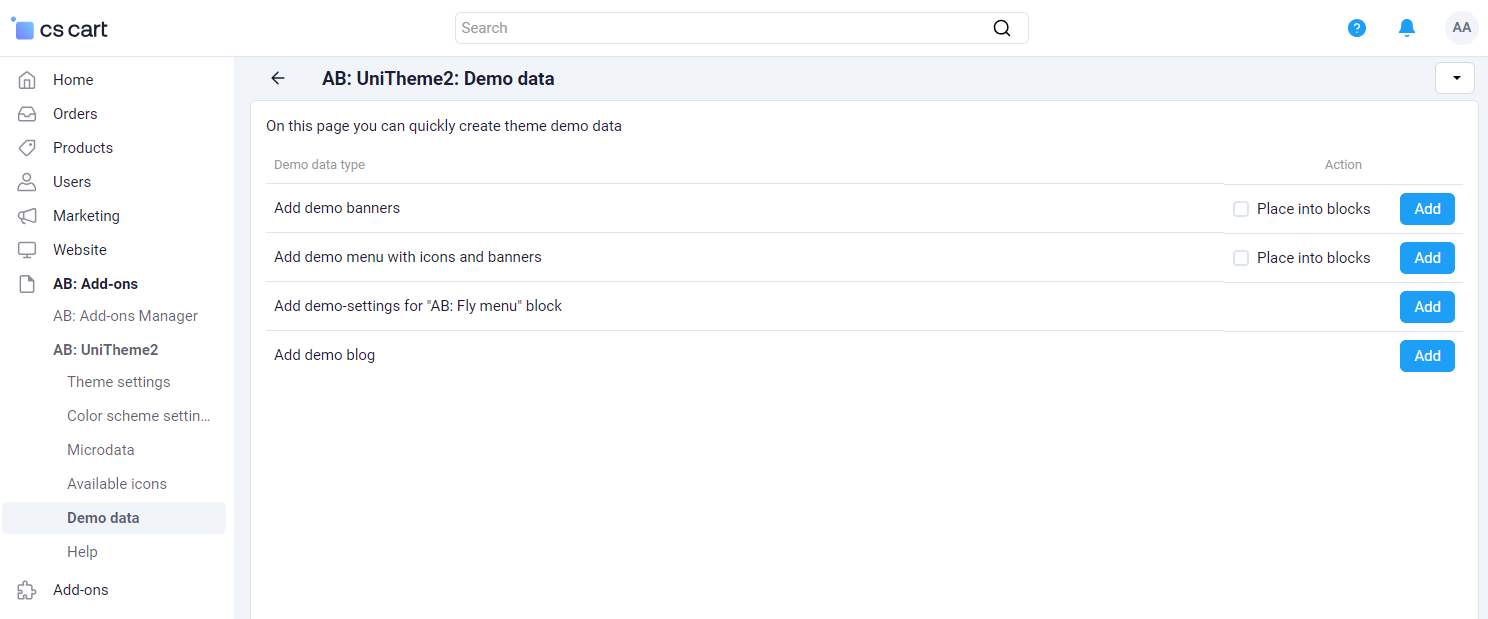Click the Website monitor icon

click(27, 250)
